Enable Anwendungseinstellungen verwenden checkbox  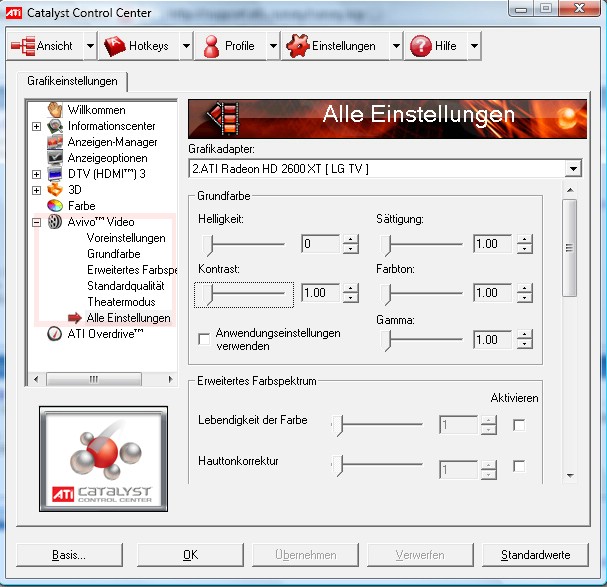(x=204, y=339)
